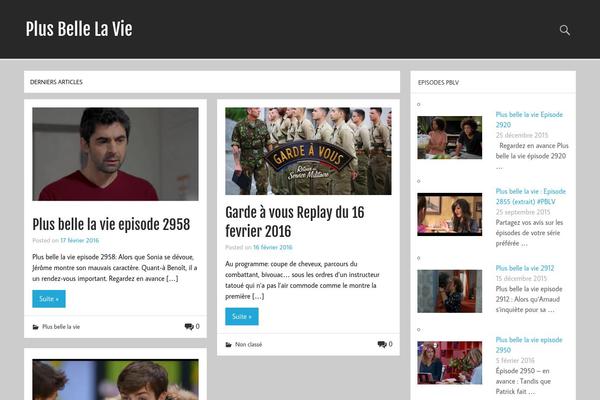Click the 'DERNIERS ARTICLES' section heading

[x=56, y=82]
